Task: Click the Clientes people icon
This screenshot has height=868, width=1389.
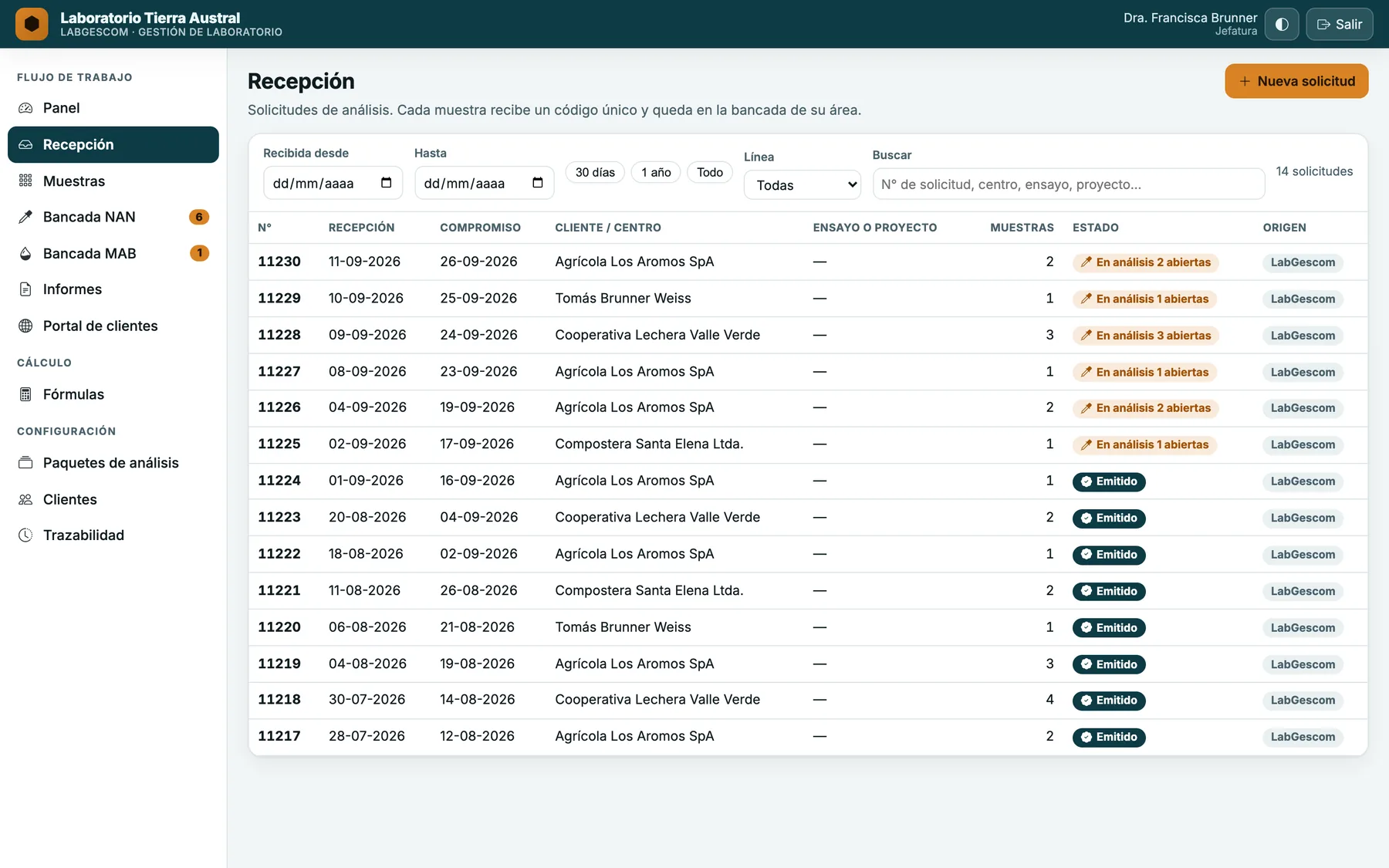Action: point(25,499)
